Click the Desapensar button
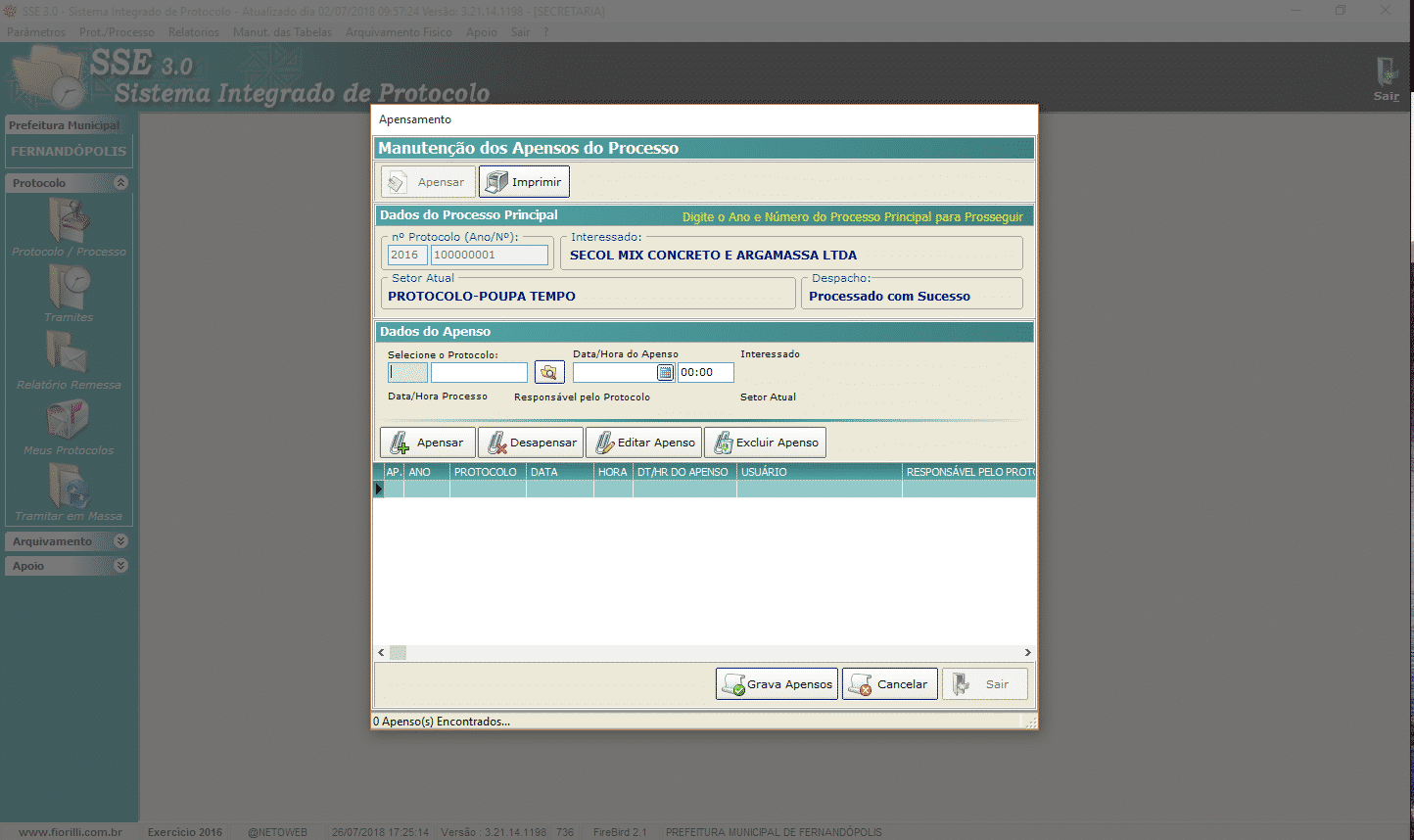 coord(531,443)
